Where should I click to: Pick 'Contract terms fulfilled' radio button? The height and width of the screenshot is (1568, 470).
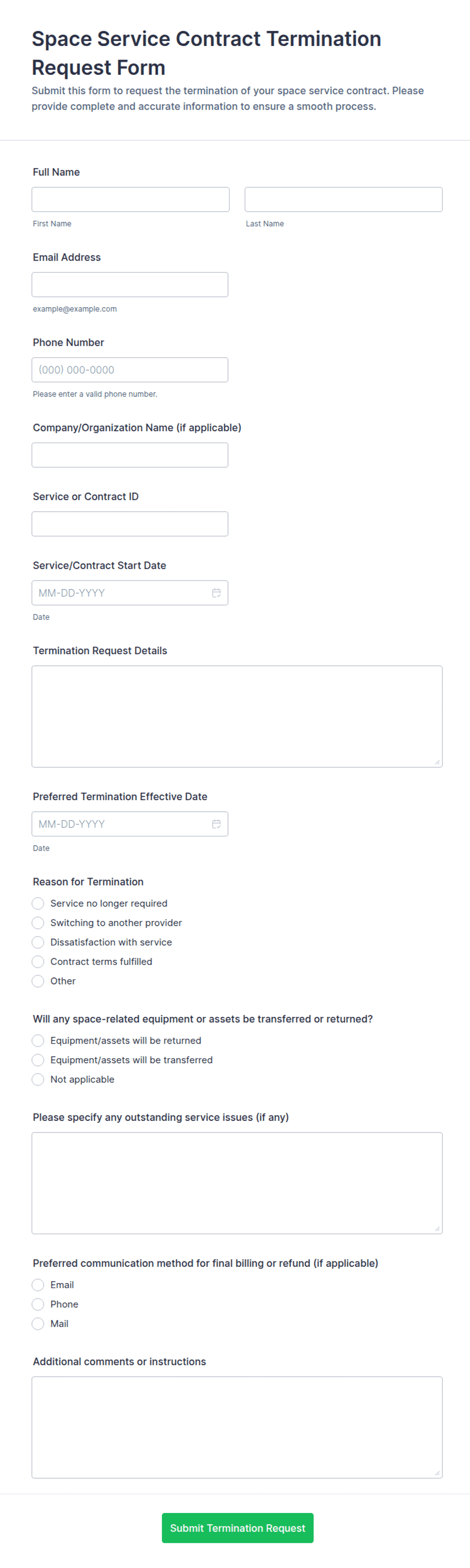coord(38,962)
